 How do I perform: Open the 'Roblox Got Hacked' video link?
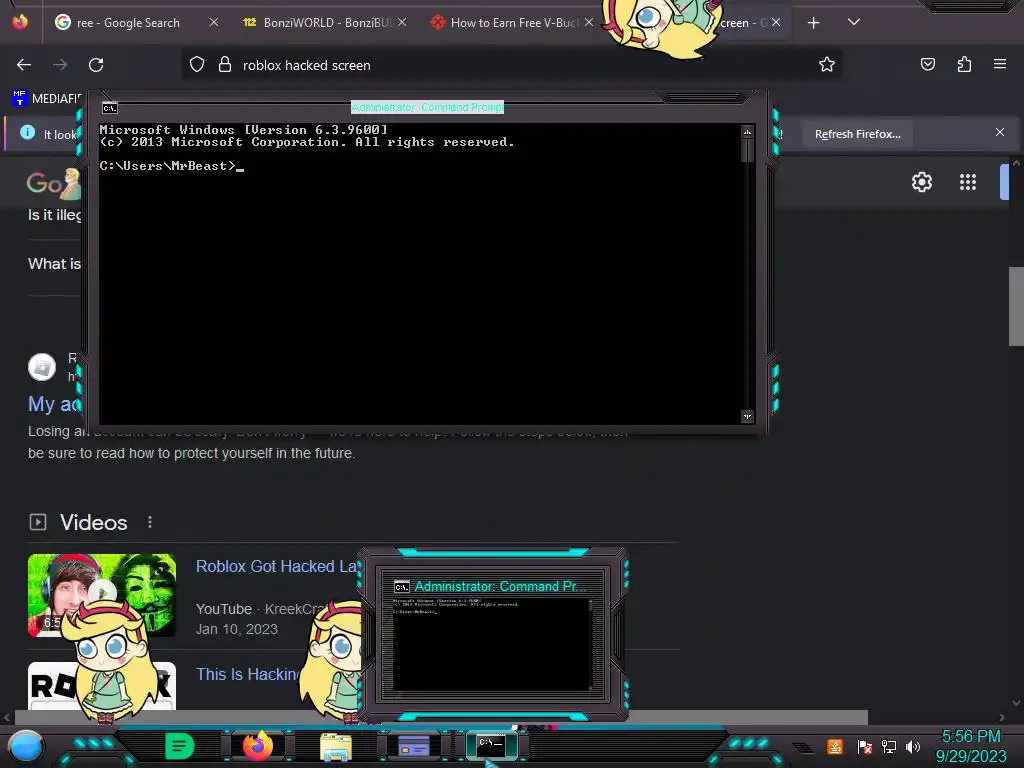(x=277, y=566)
